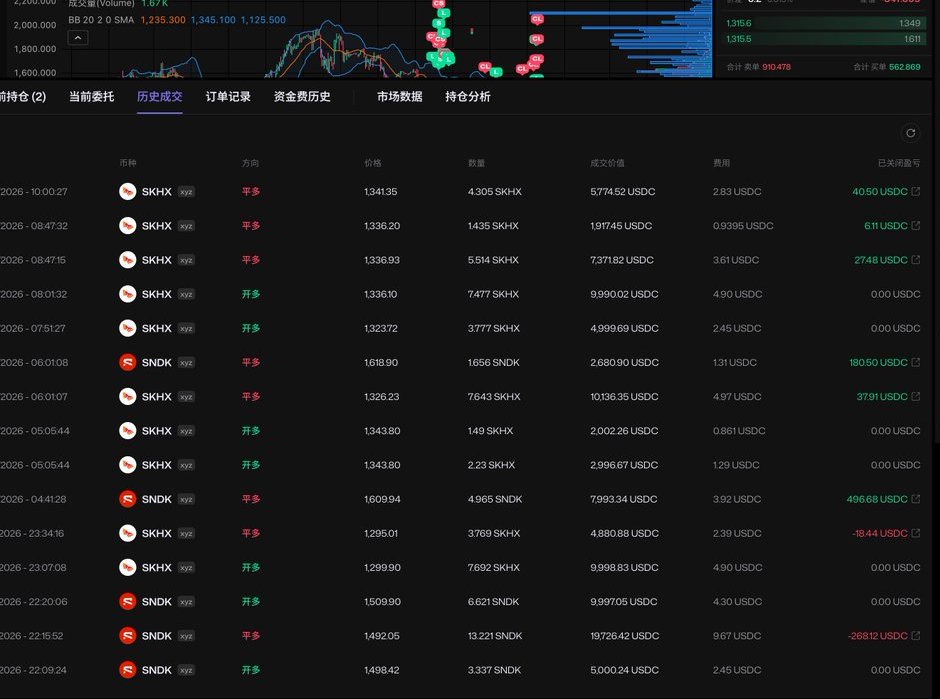Click SKHX coin icon in 08:47:32 row
Screen dimensions: 940x699
coord(127,225)
